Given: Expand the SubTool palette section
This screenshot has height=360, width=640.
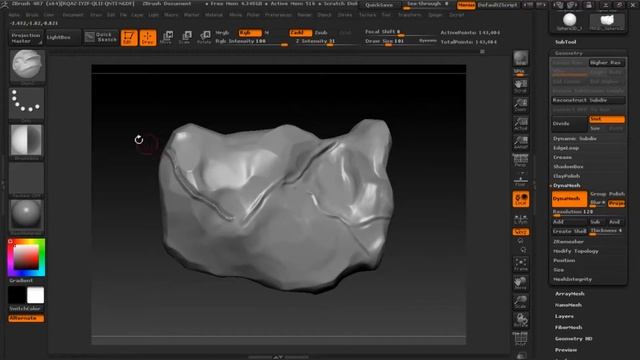Looking at the screenshot, I should coord(565,42).
